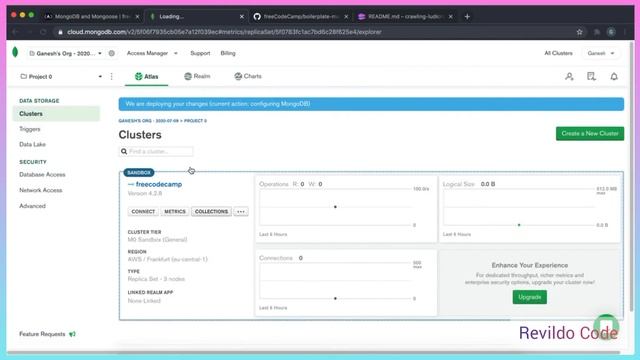Click the deploying changes banner

371,104
